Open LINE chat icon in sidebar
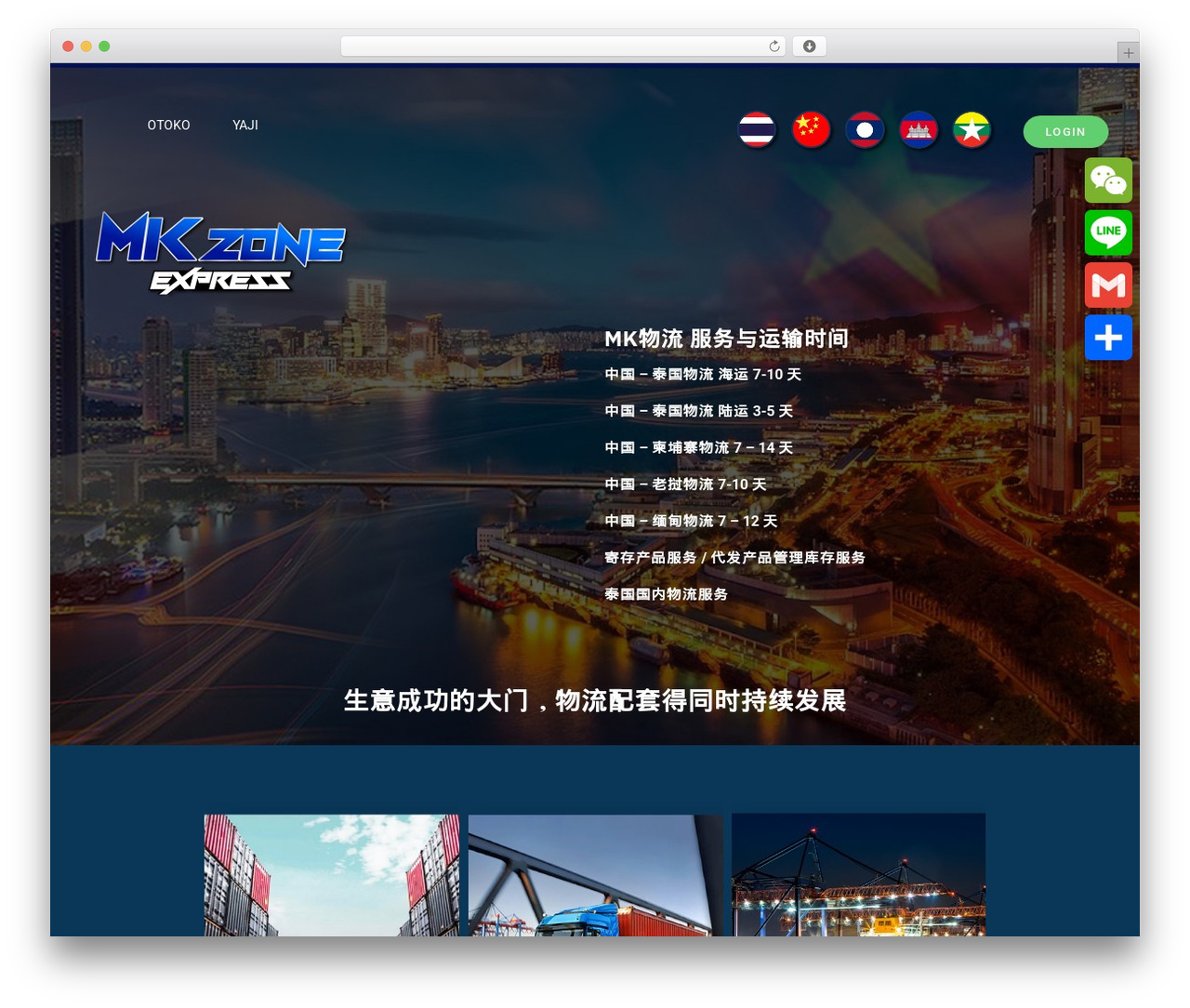 (1108, 232)
